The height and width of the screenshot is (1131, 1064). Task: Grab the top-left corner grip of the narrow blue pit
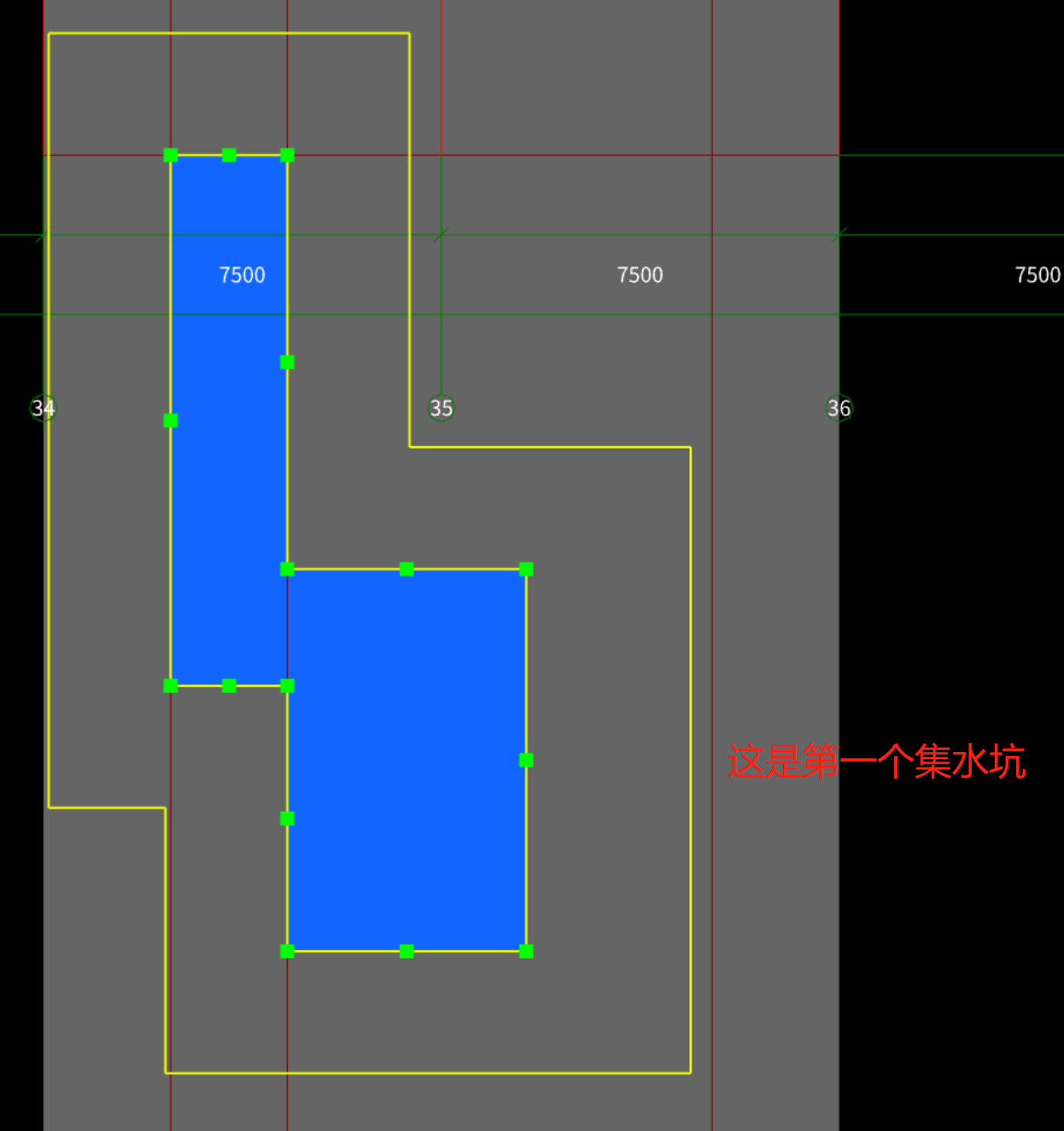(x=171, y=155)
